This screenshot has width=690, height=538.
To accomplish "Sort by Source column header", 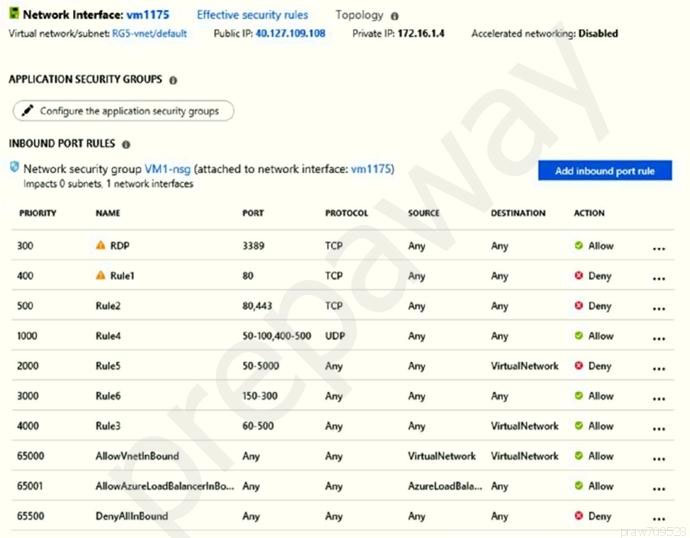I will tap(423, 213).
